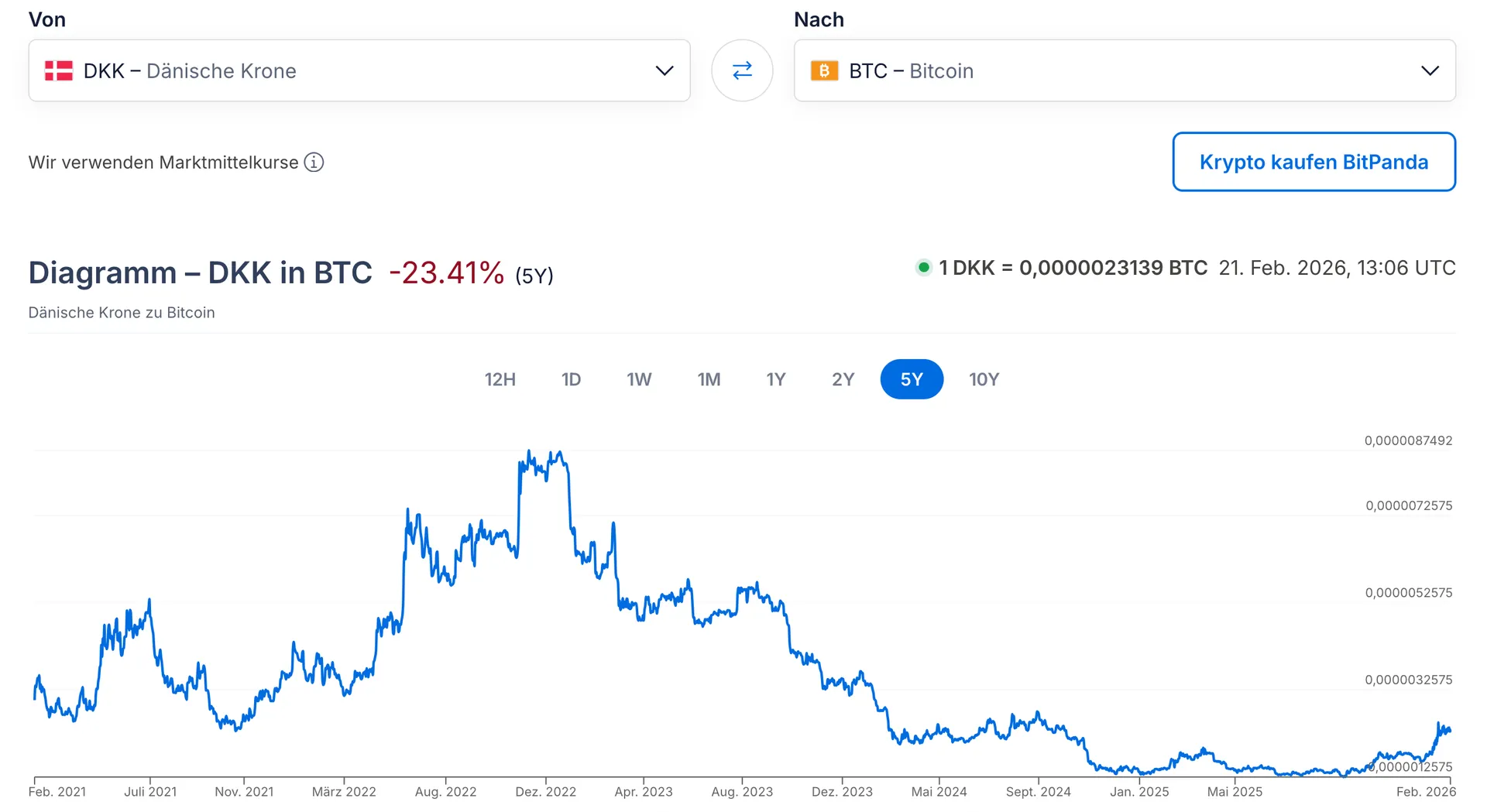Image resolution: width=1487 pixels, height=812 pixels.
Task: Open the DKK – Dänische Krone selector
Action: click(x=190, y=70)
